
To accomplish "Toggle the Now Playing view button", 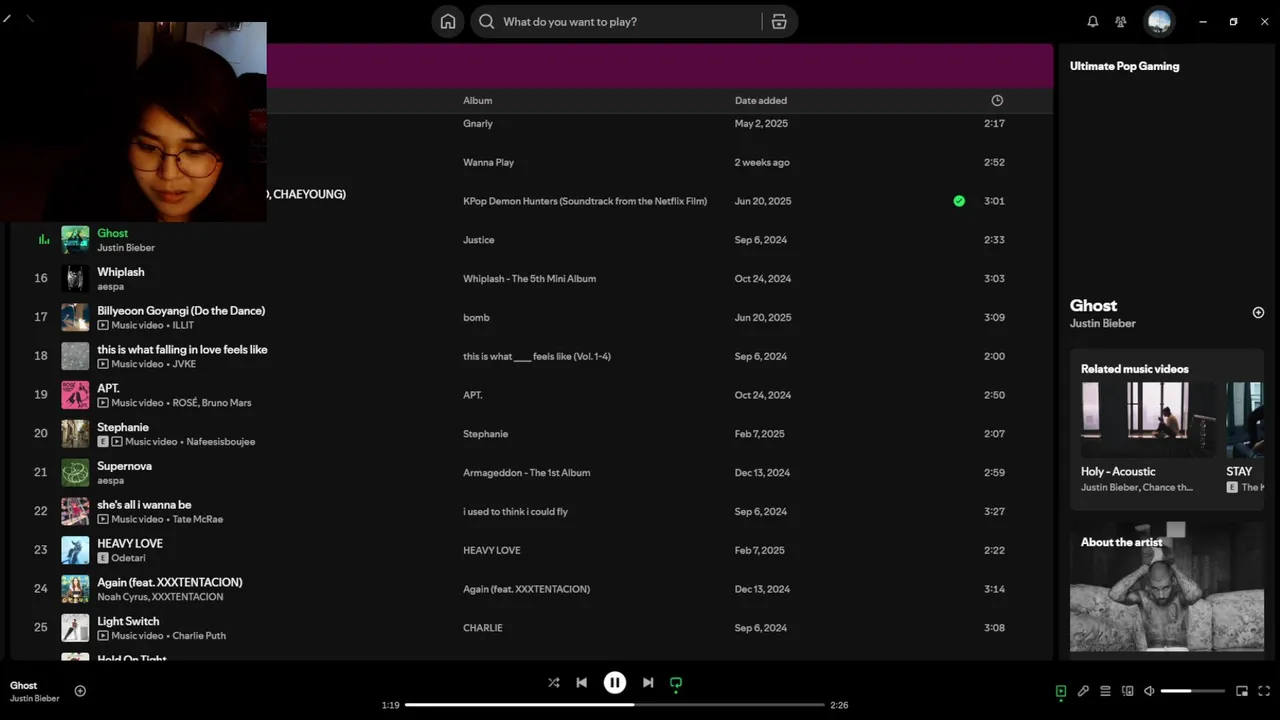I will 1061,691.
